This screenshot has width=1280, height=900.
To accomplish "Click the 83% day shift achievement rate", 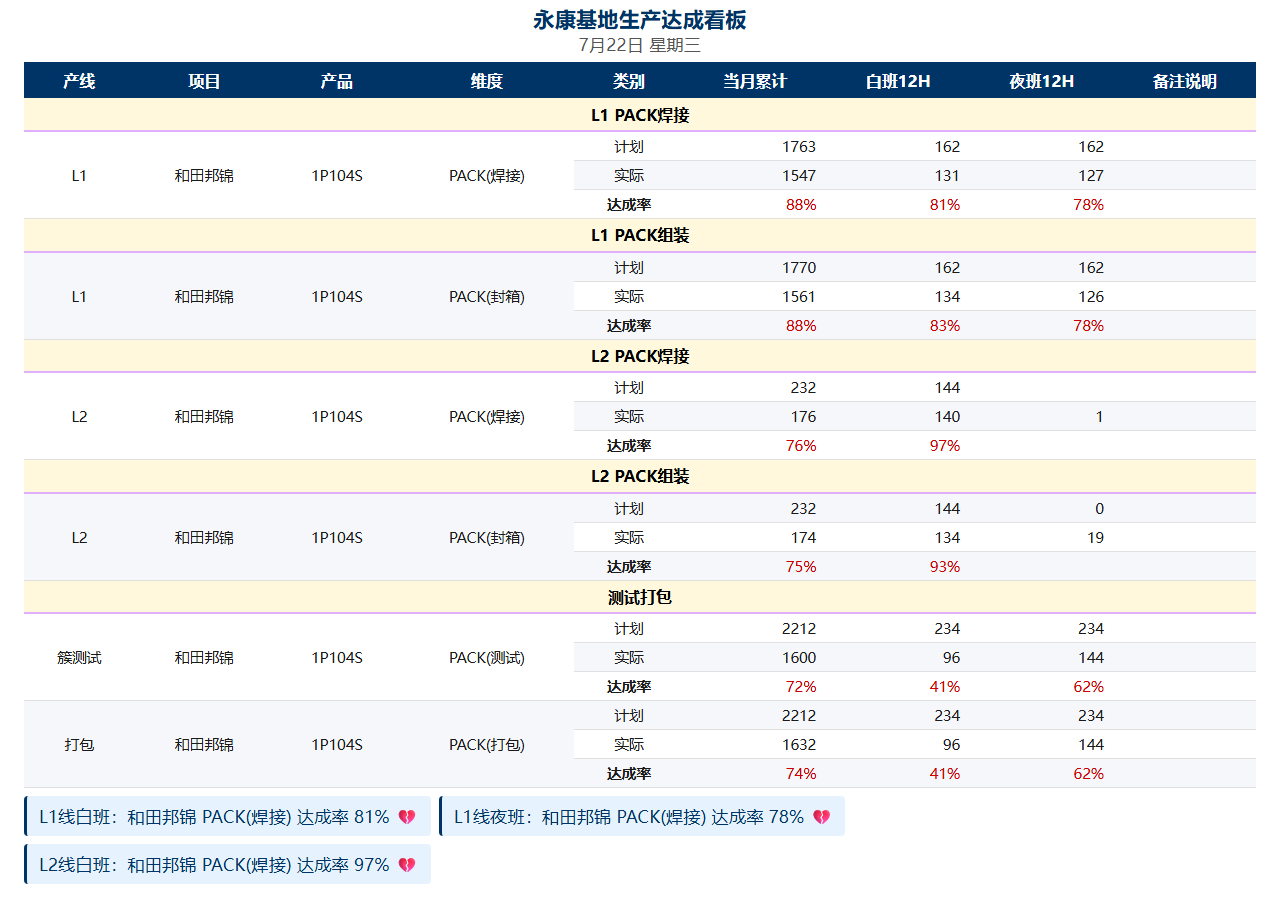I will [945, 326].
